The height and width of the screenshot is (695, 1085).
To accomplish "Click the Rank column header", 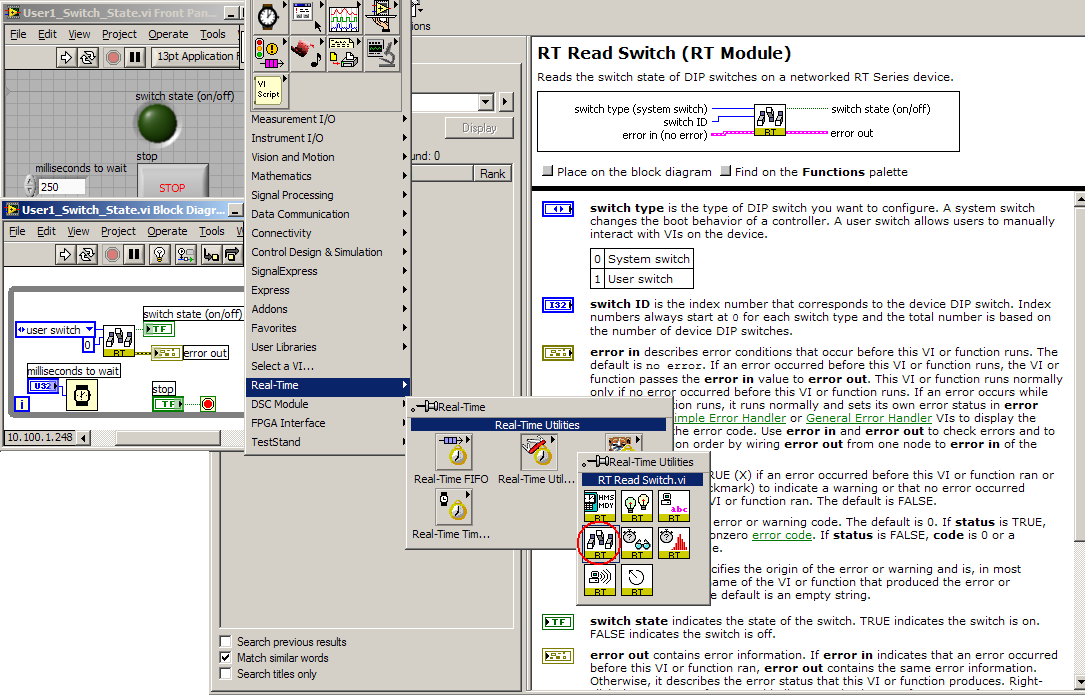I will (x=493, y=174).
